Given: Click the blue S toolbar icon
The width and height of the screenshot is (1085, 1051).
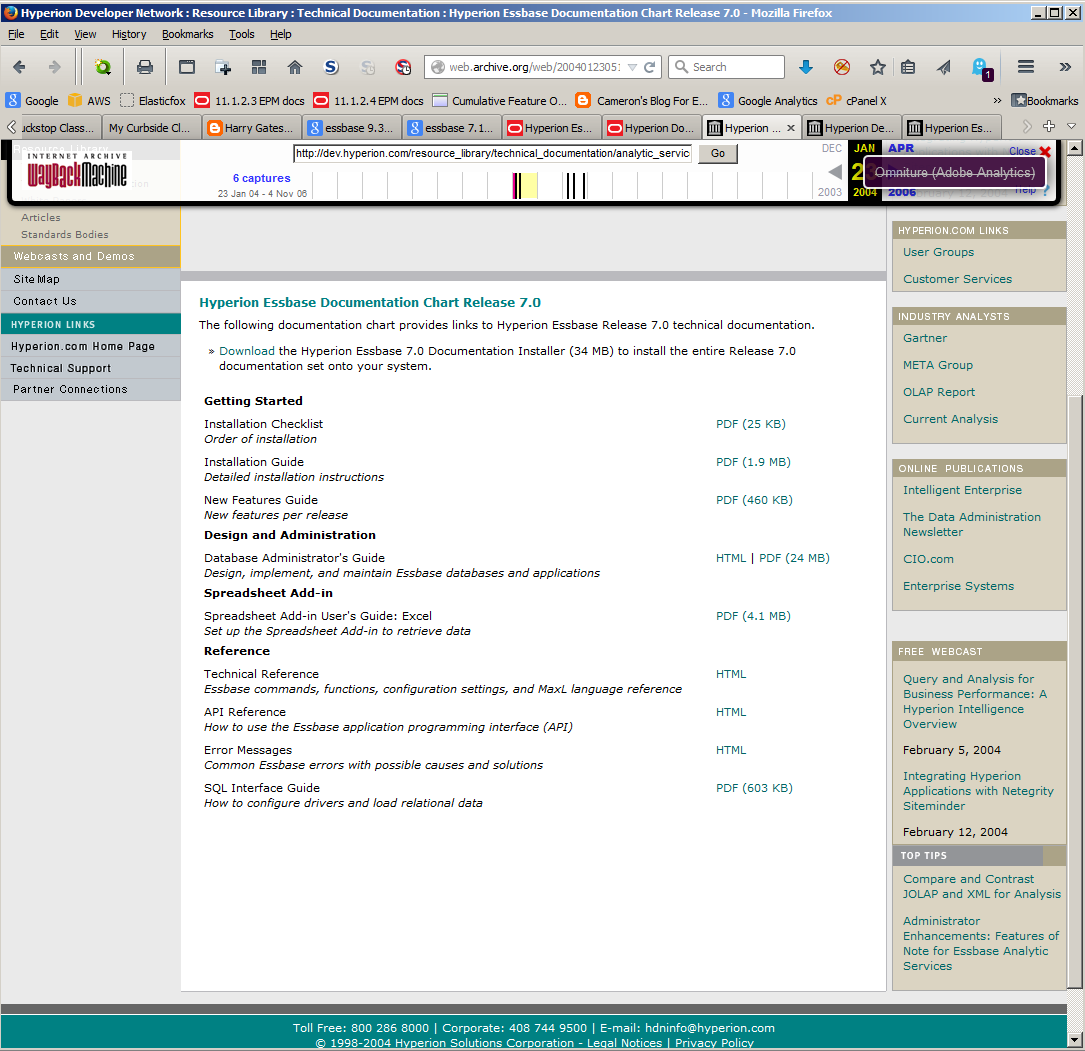Looking at the screenshot, I should [x=331, y=67].
